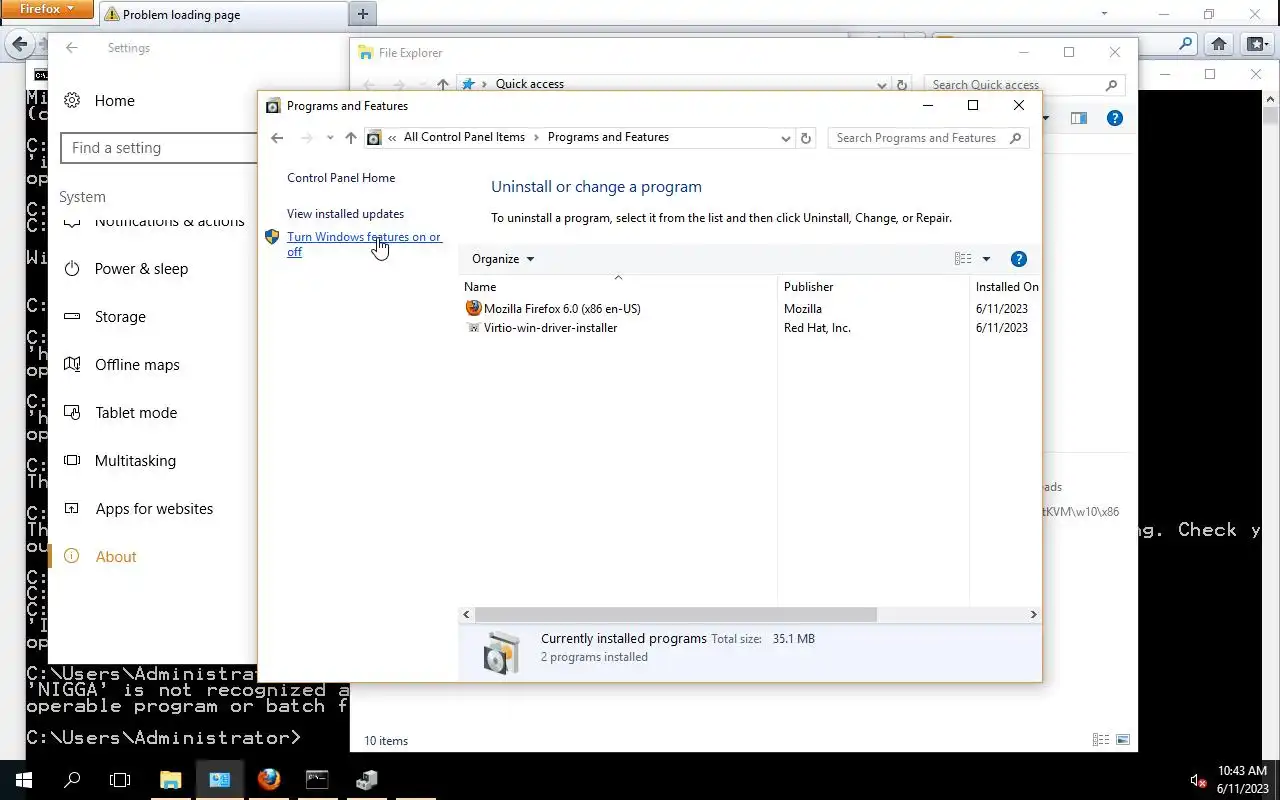Select Tablet mode in Settings
This screenshot has width=1280, height=800.
tap(136, 413)
